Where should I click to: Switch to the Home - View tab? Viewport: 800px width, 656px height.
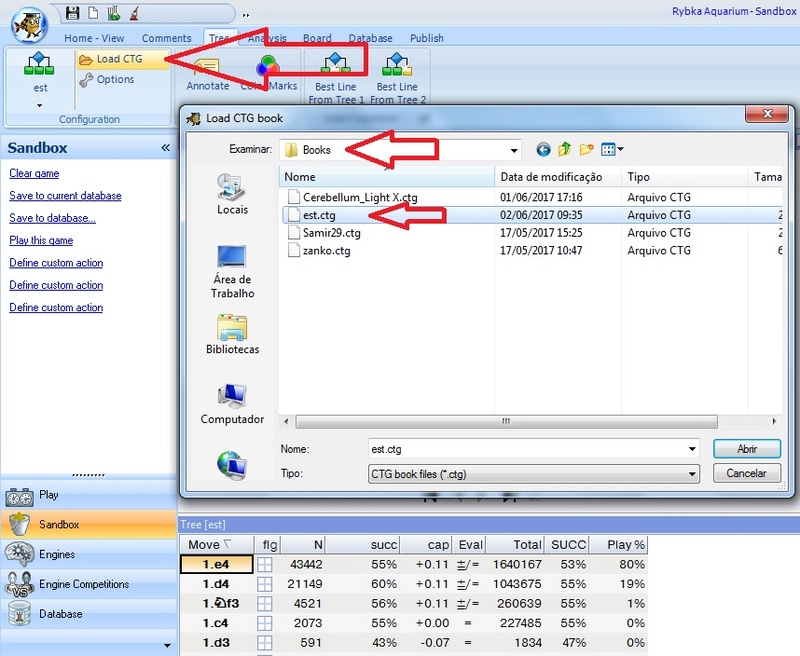(x=94, y=38)
